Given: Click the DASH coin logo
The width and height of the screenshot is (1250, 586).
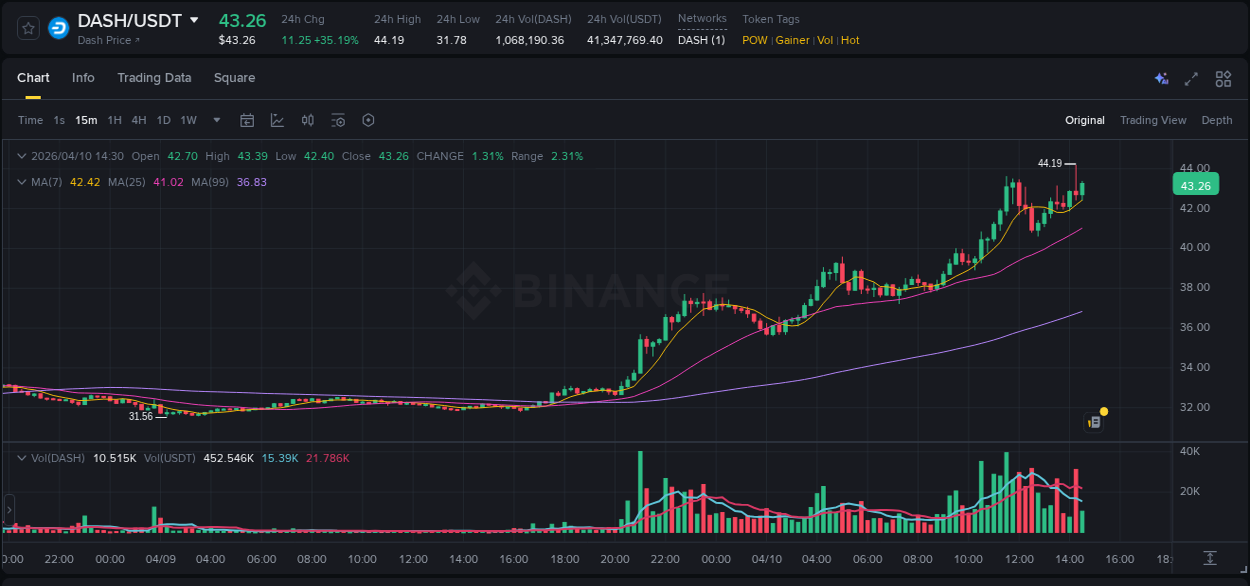Looking at the screenshot, I should pyautogui.click(x=58, y=27).
